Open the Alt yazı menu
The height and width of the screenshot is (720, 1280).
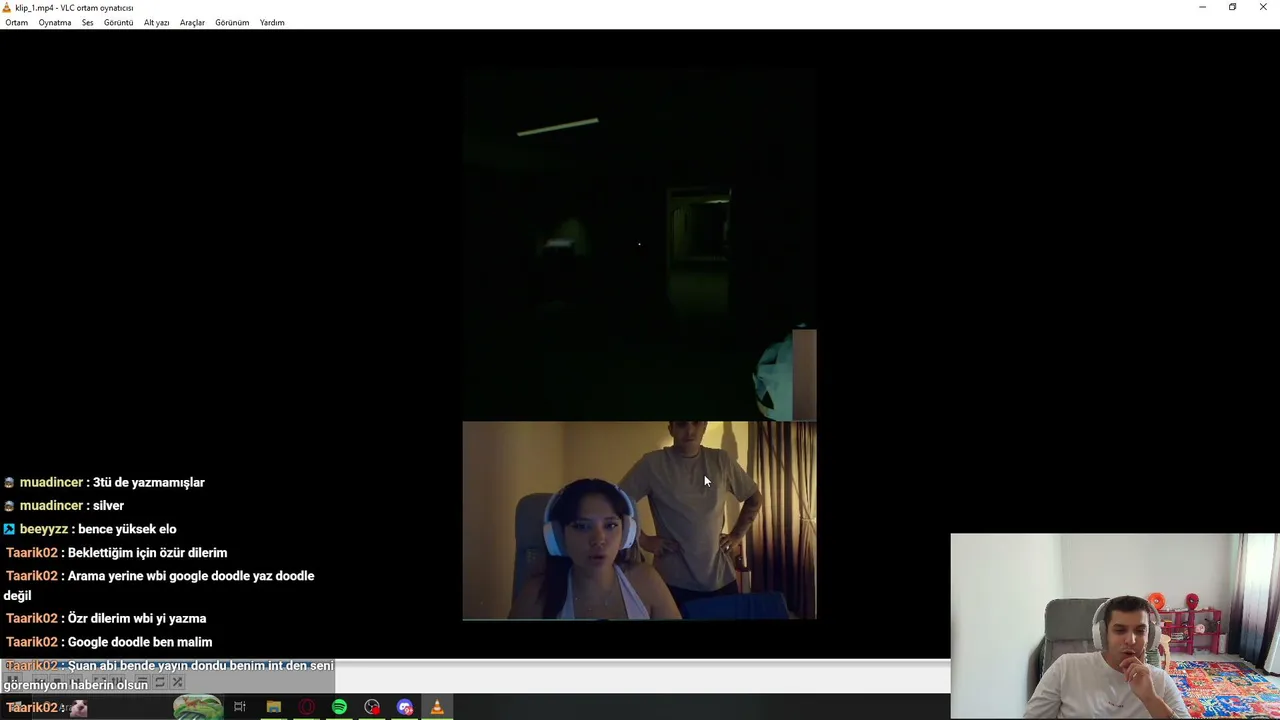point(156,22)
